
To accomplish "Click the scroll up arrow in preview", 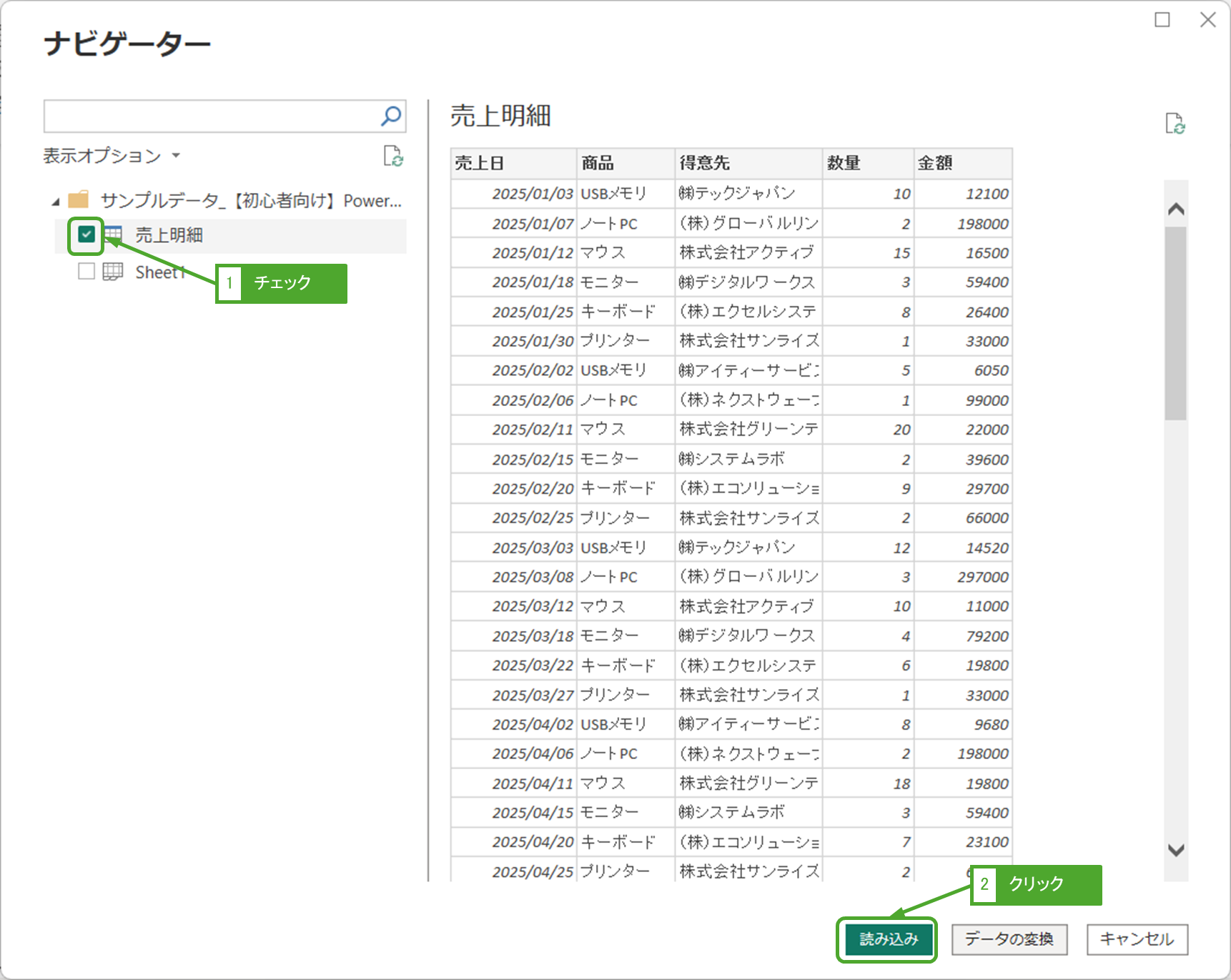I will [x=1176, y=209].
